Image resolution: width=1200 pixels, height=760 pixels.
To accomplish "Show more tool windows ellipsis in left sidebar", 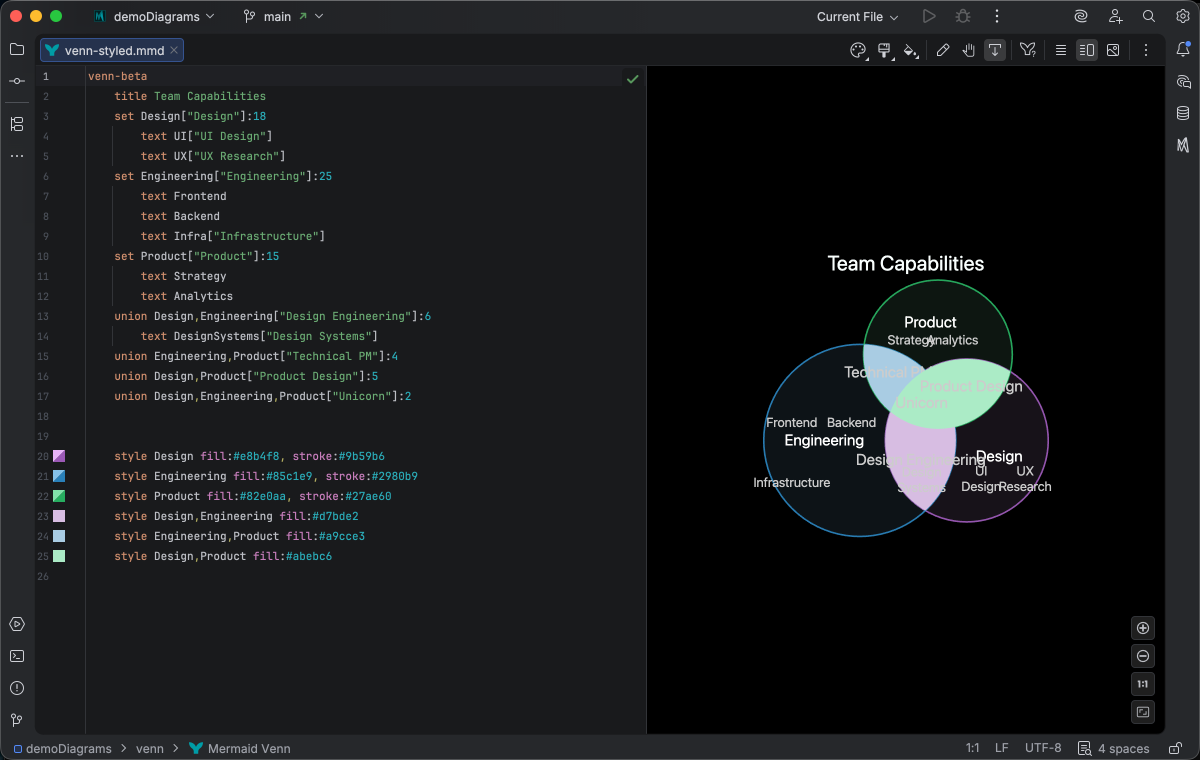I will coord(17,156).
